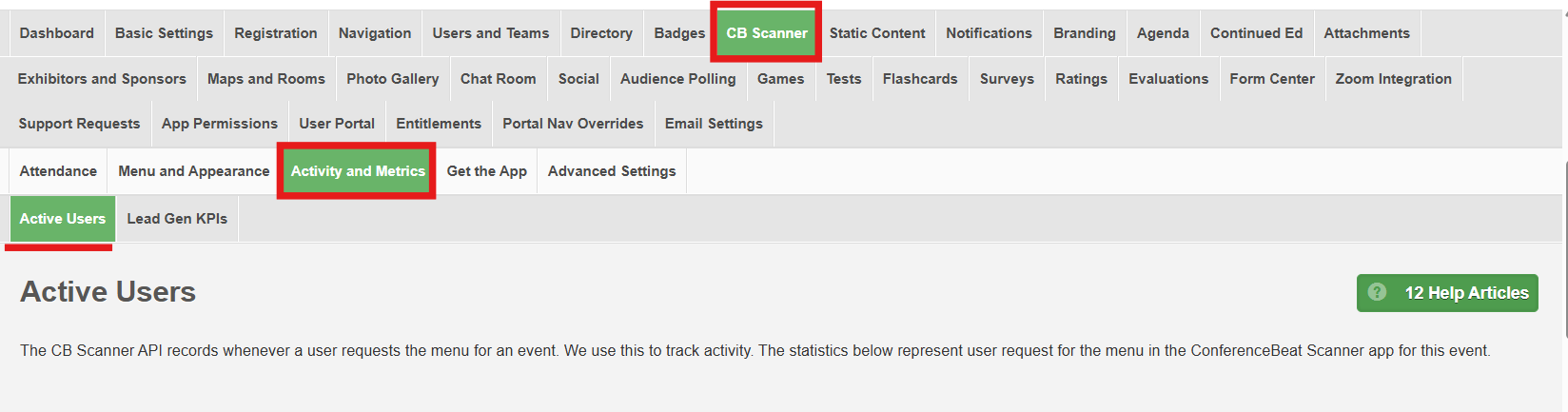Screen dimensions: 1568x412
Task: Click the page's vertical scrollbar
Action: [1565, 249]
